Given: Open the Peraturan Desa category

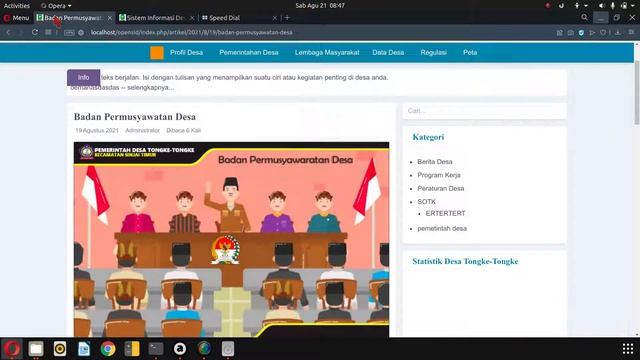Looking at the screenshot, I should point(440,189).
